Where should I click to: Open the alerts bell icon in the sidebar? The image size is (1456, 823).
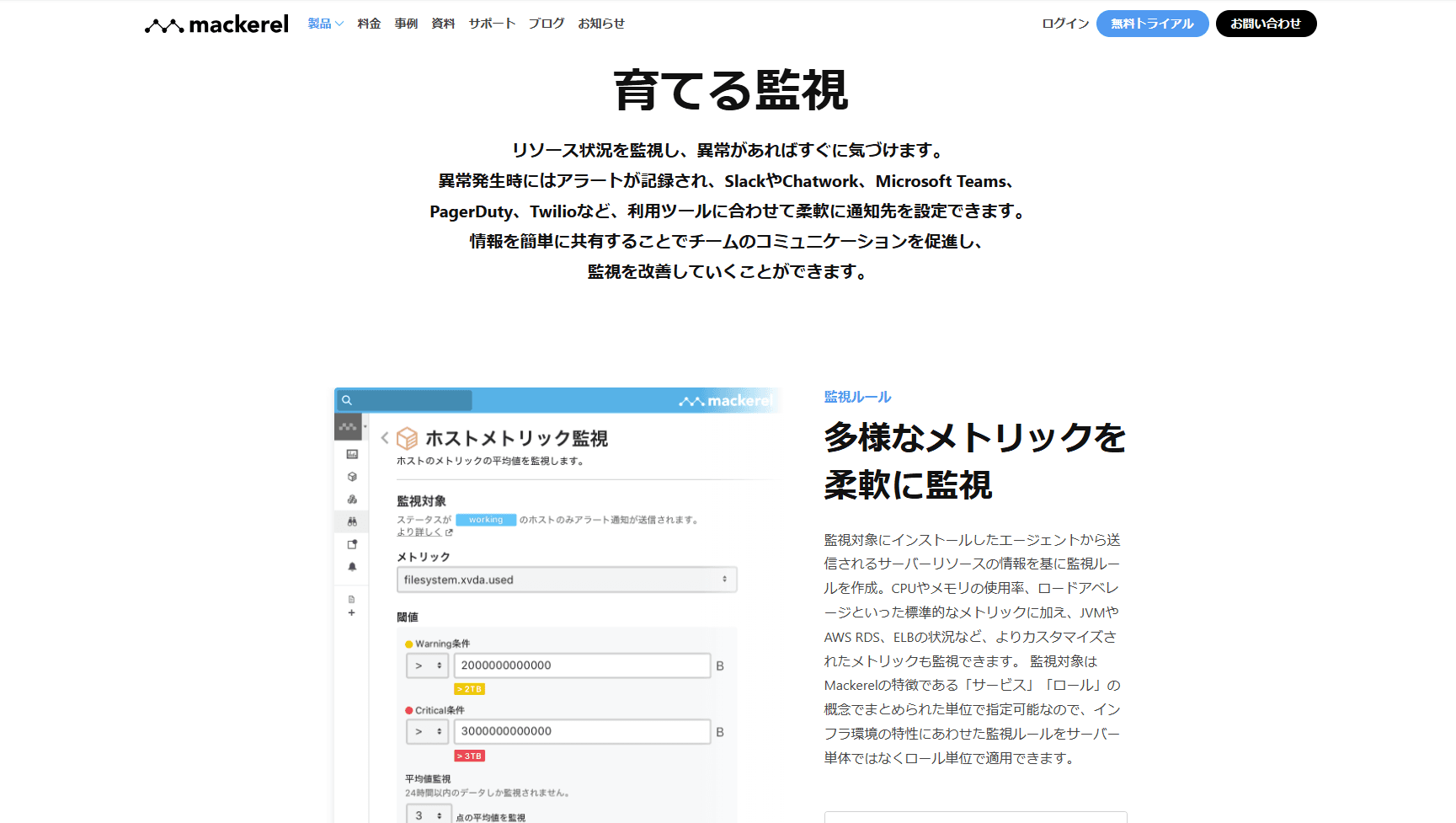[352, 567]
